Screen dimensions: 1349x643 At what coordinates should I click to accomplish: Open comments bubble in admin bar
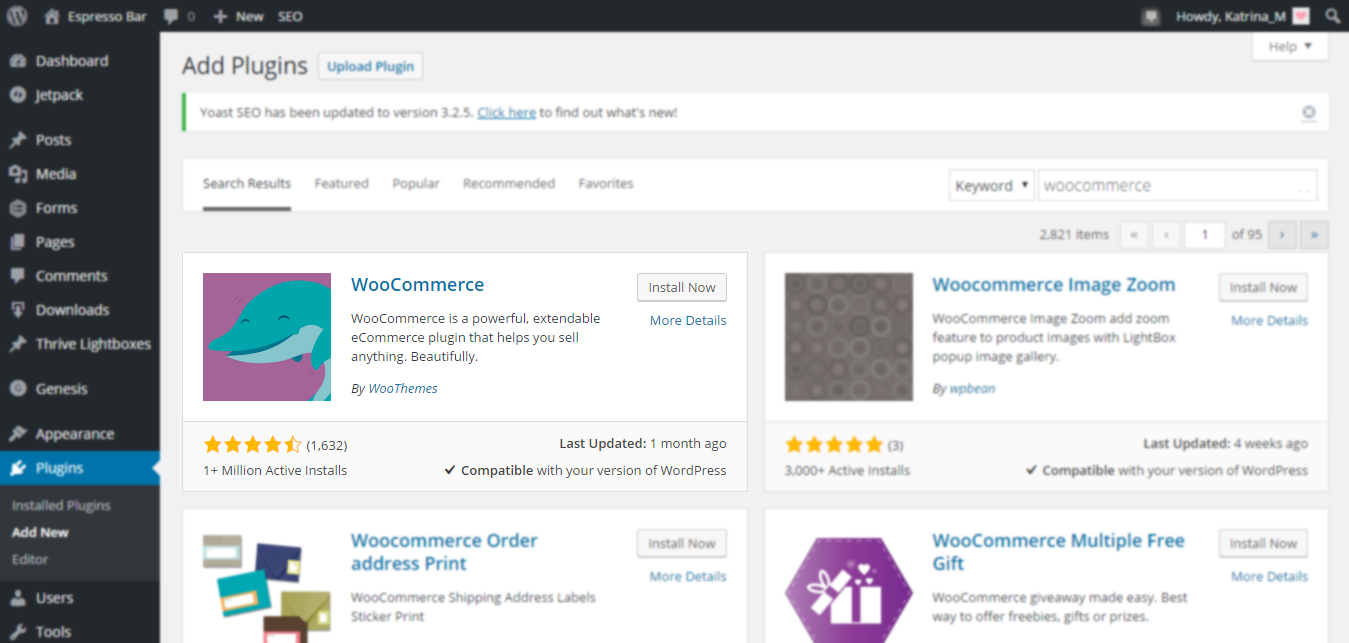point(179,17)
